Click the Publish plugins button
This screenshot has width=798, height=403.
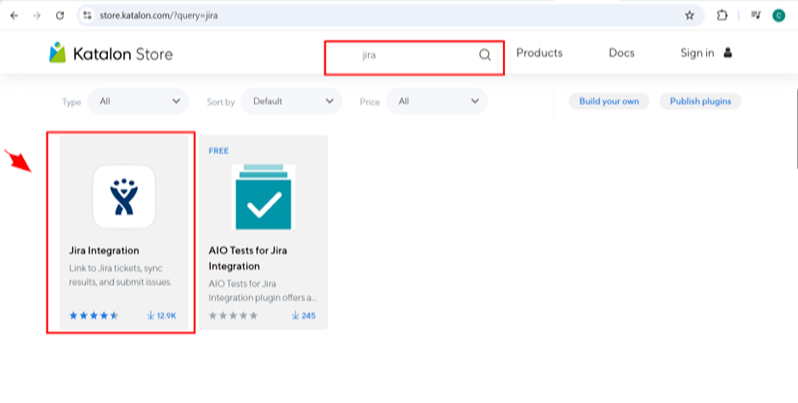tap(700, 101)
